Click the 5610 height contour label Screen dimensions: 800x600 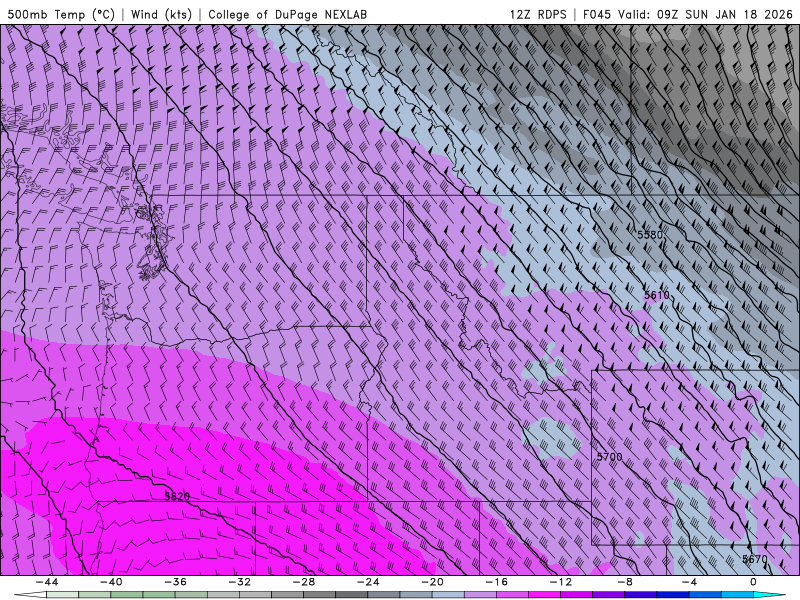click(x=657, y=295)
